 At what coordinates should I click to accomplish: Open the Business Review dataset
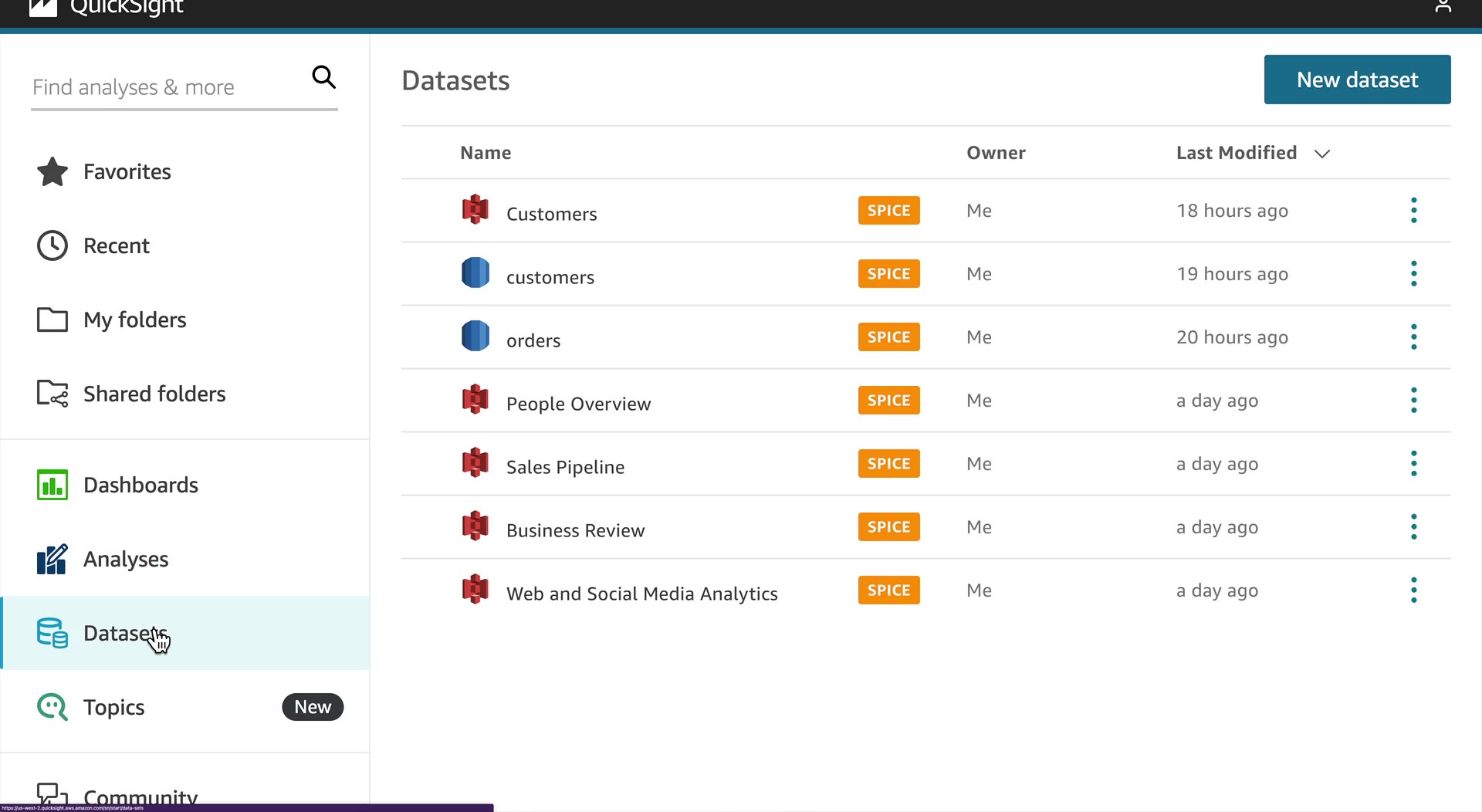[x=575, y=530]
